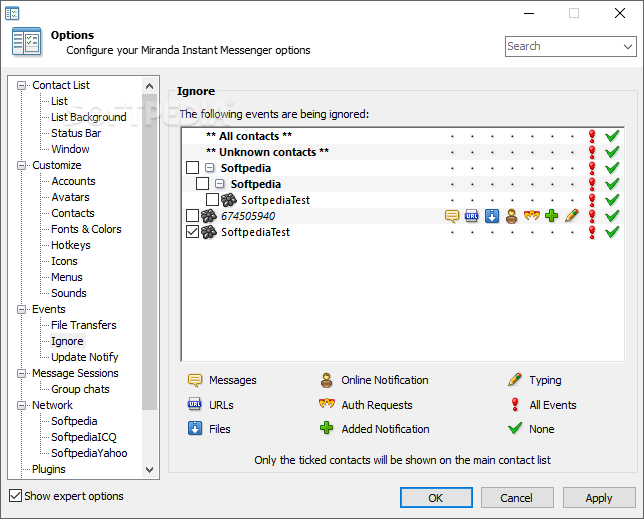Untick checked SoftpediaTest contact checkbox

(x=192, y=232)
